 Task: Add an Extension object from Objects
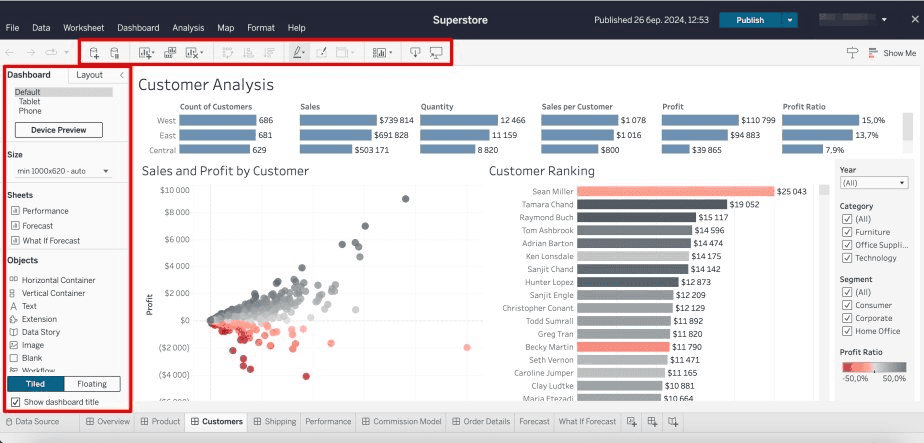click(33, 319)
